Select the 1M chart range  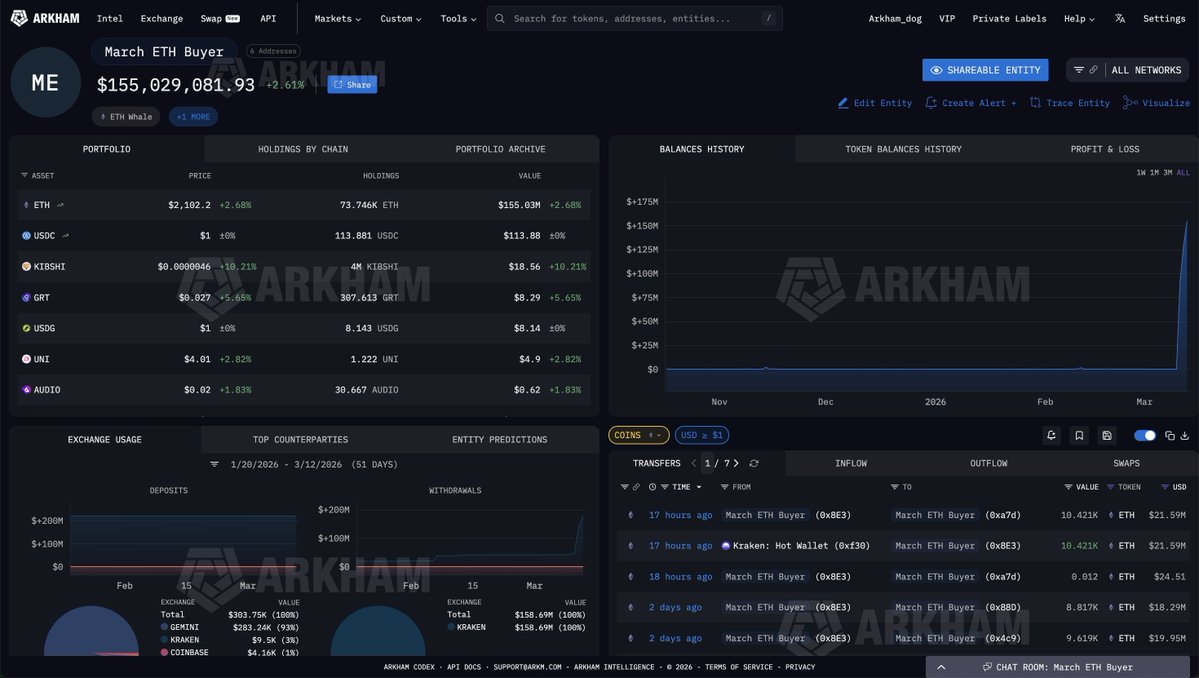point(1154,173)
